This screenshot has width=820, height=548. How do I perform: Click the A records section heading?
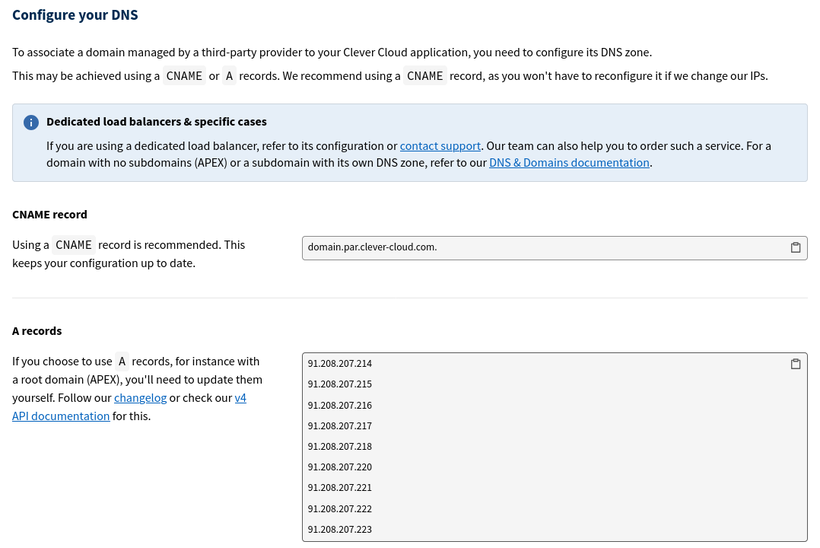(37, 331)
